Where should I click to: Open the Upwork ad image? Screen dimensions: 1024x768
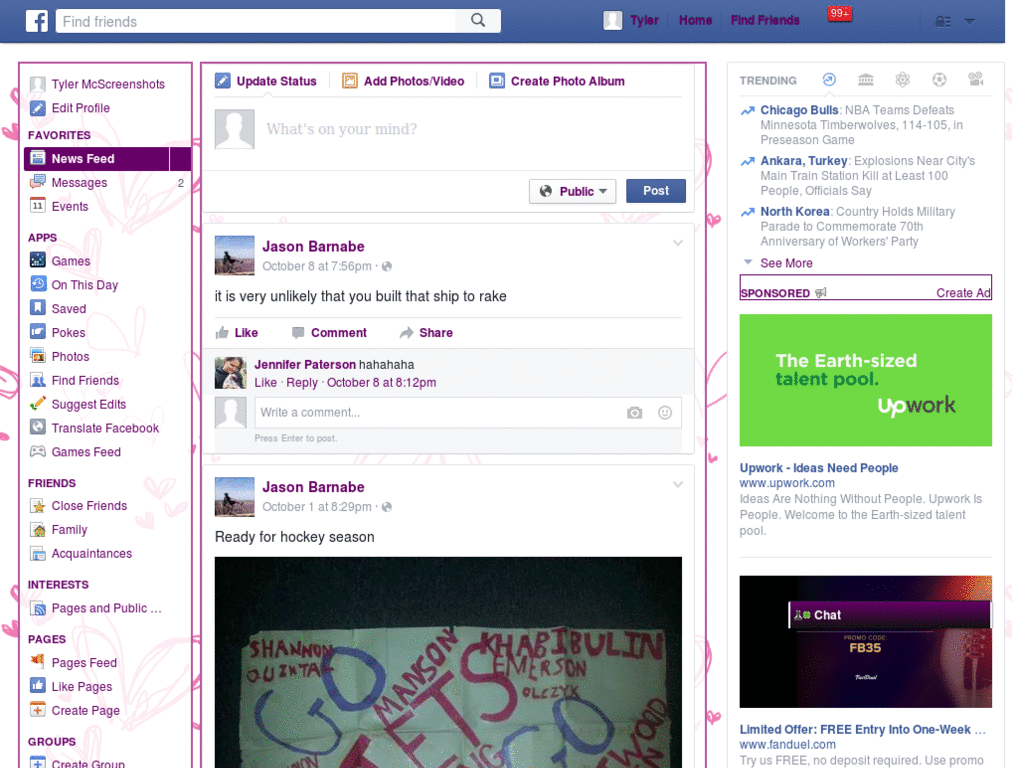pyautogui.click(x=865, y=380)
